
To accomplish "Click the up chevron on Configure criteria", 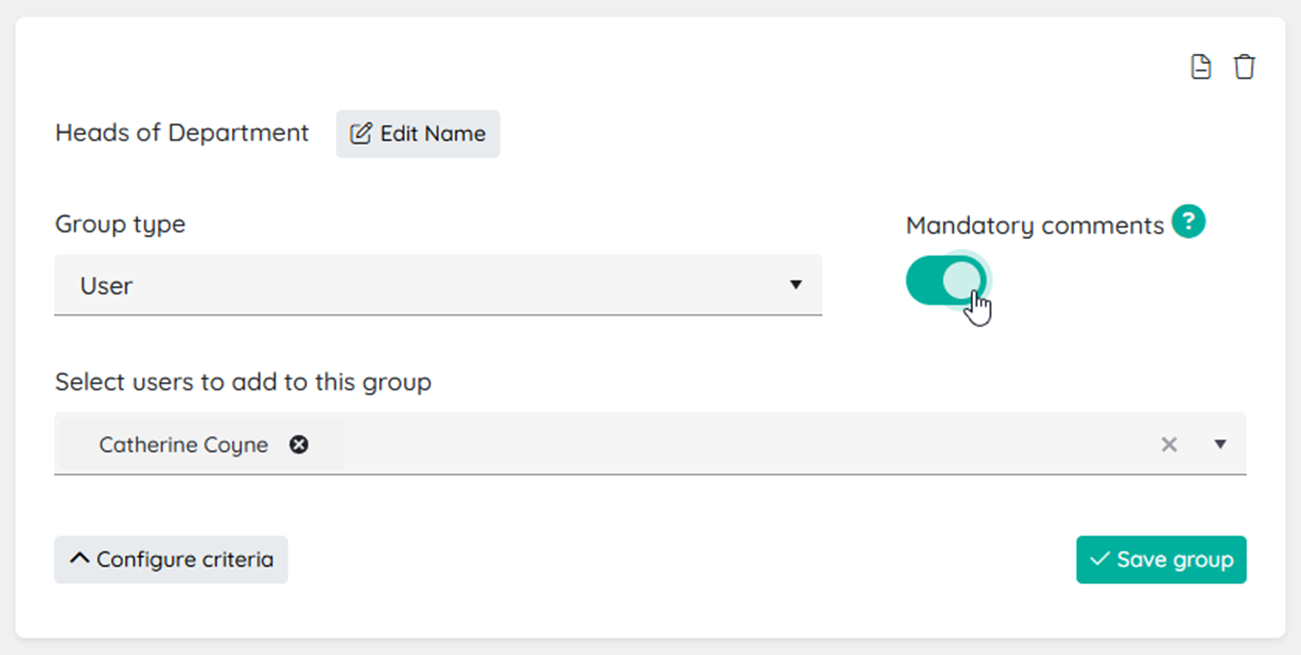I will point(80,559).
